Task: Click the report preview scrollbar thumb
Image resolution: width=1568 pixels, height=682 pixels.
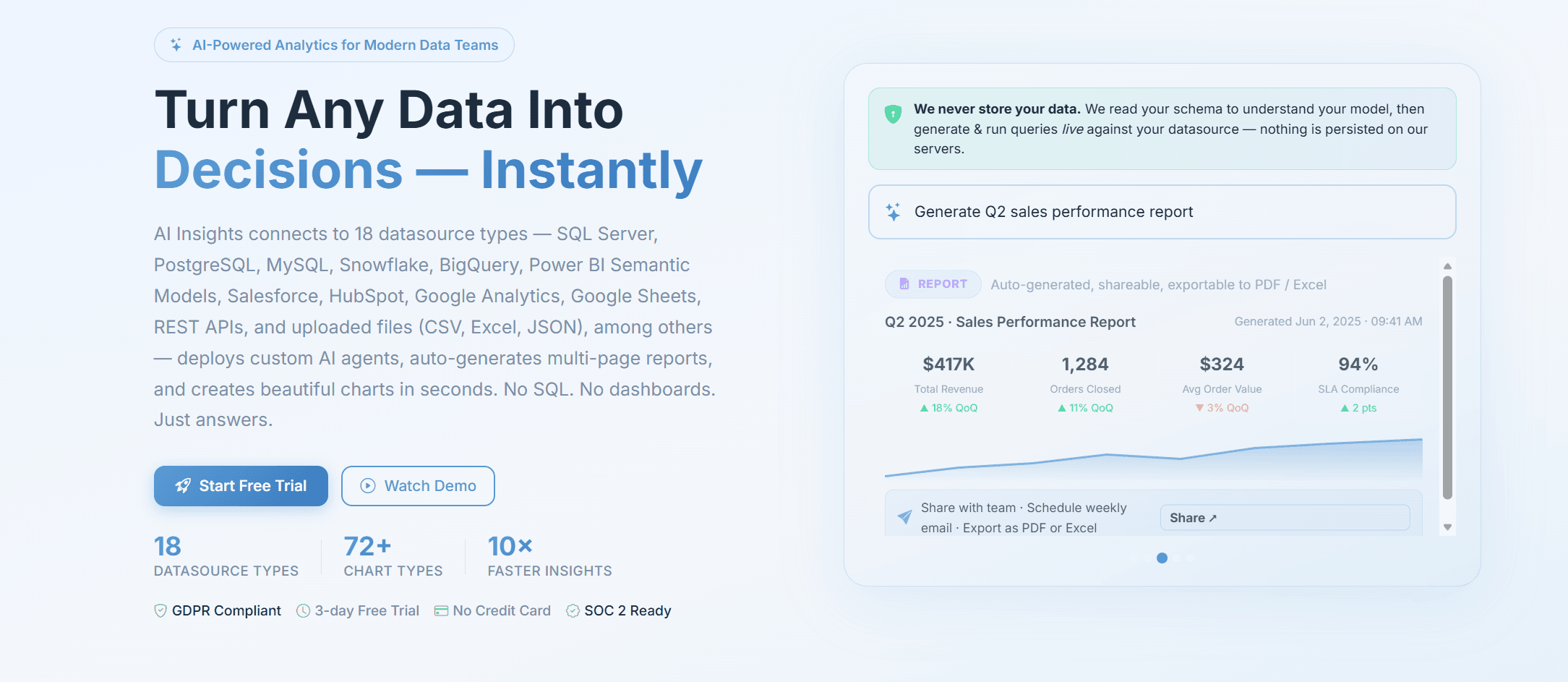Action: 1447,388
